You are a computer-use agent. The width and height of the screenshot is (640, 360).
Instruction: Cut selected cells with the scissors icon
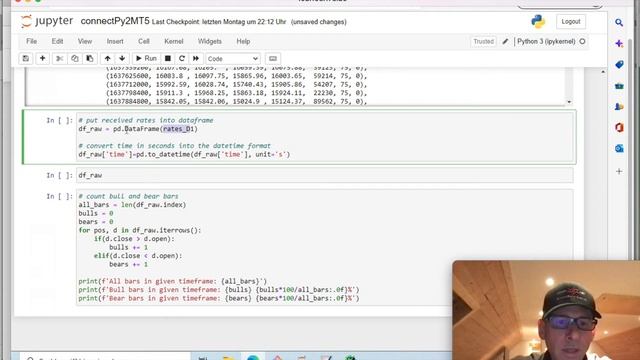tap(60, 58)
